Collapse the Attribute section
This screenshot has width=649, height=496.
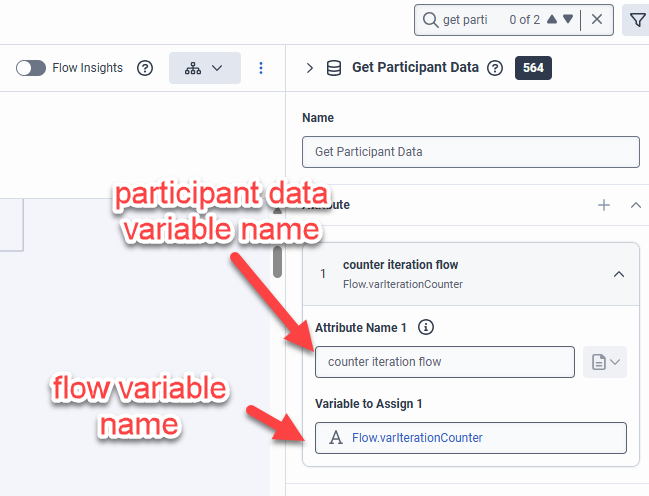635,205
